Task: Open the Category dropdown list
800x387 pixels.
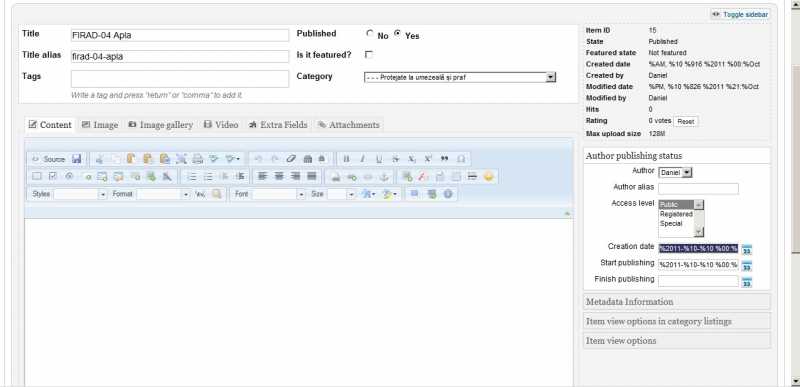Action: click(460, 78)
